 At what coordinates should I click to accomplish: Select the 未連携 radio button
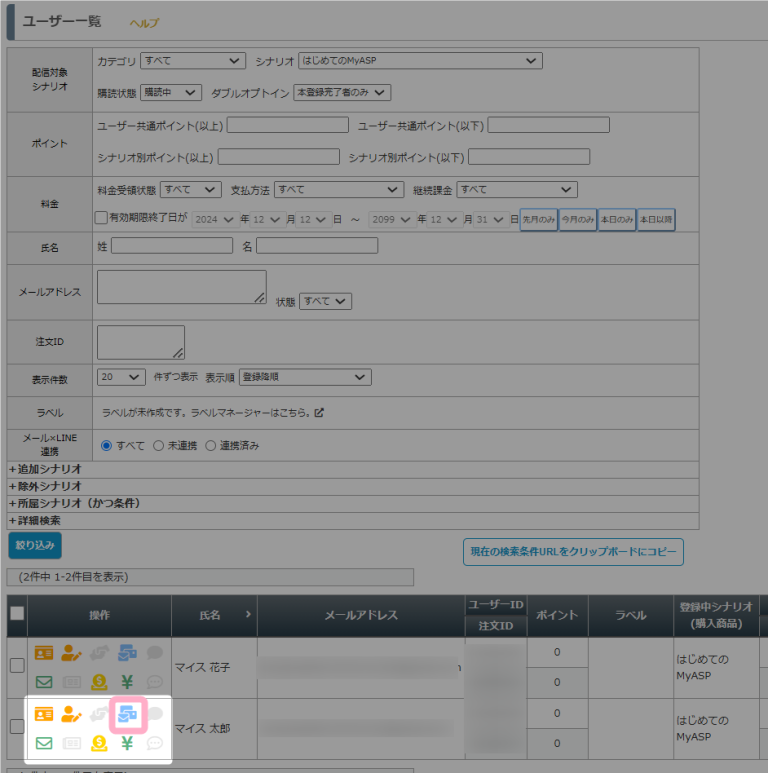(158, 446)
